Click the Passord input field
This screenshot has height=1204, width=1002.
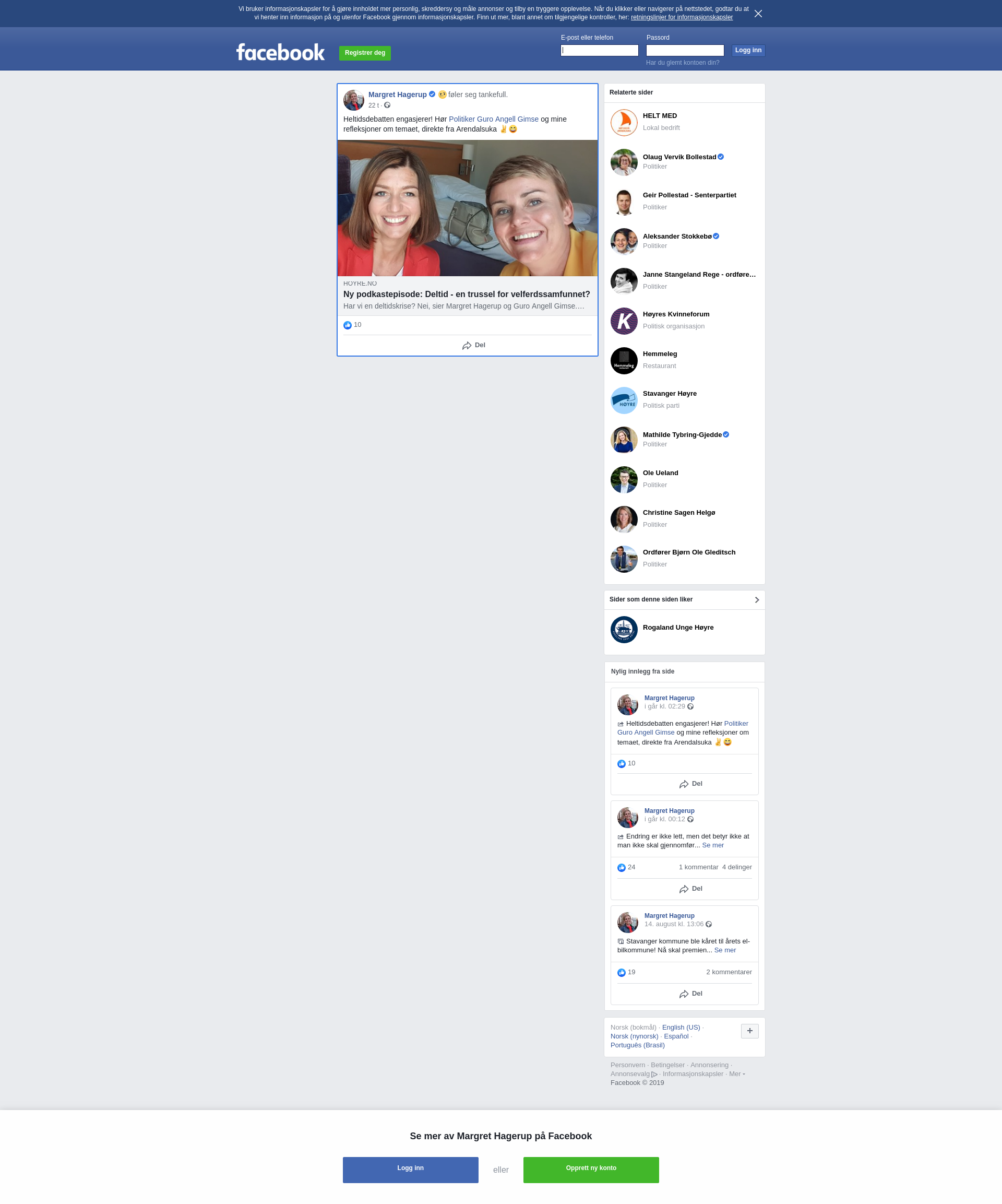[x=684, y=51]
